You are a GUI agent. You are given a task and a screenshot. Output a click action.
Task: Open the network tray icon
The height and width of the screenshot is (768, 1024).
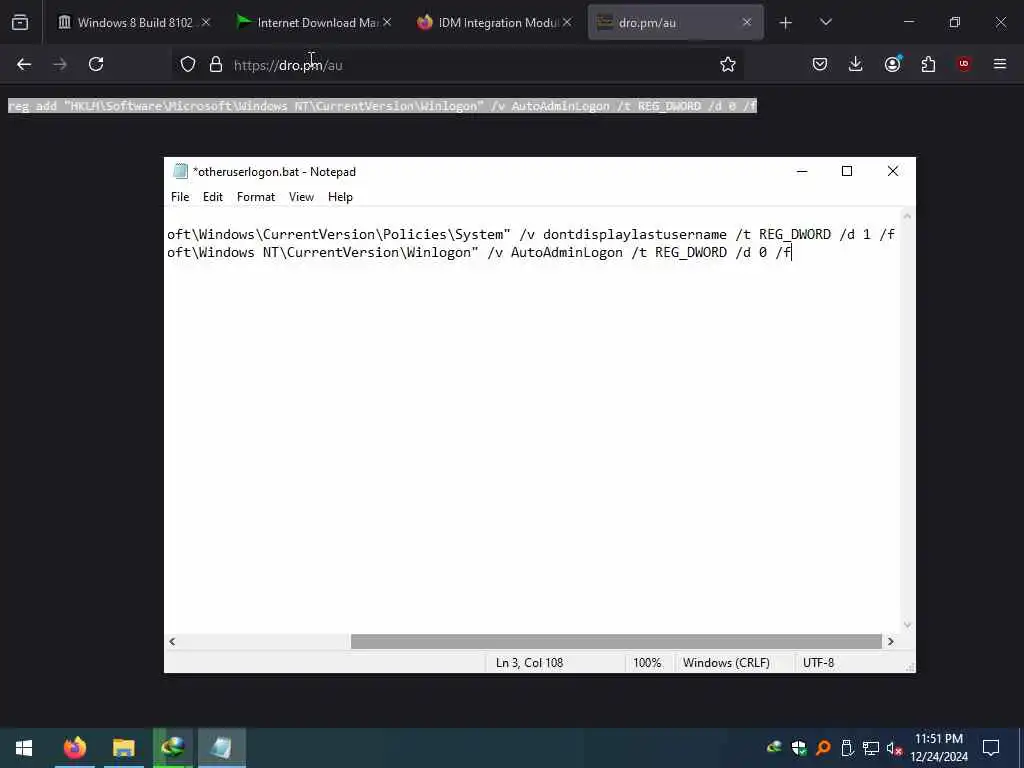(x=871, y=748)
